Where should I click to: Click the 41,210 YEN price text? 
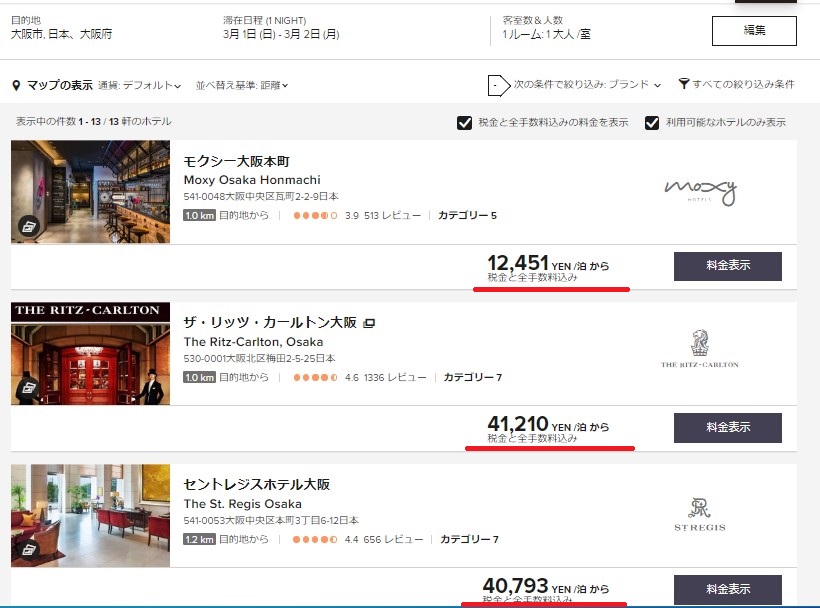point(548,425)
